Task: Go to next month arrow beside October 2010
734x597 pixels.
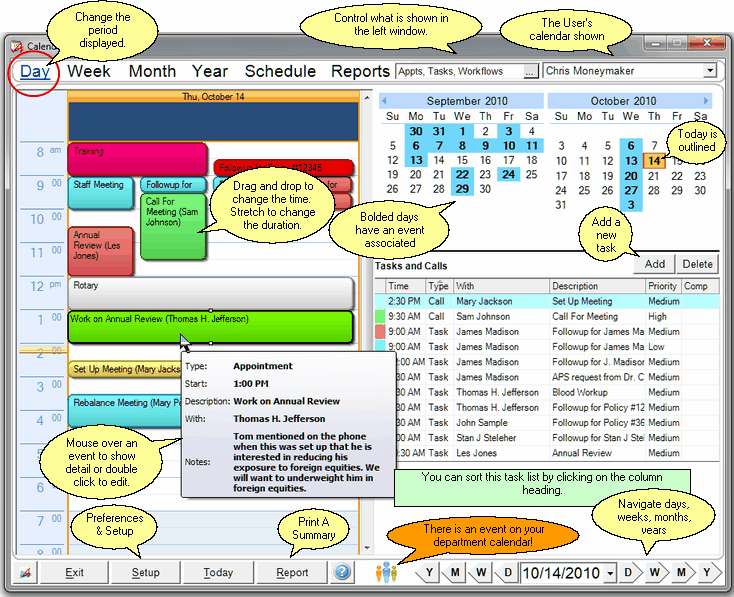Action: (x=706, y=101)
